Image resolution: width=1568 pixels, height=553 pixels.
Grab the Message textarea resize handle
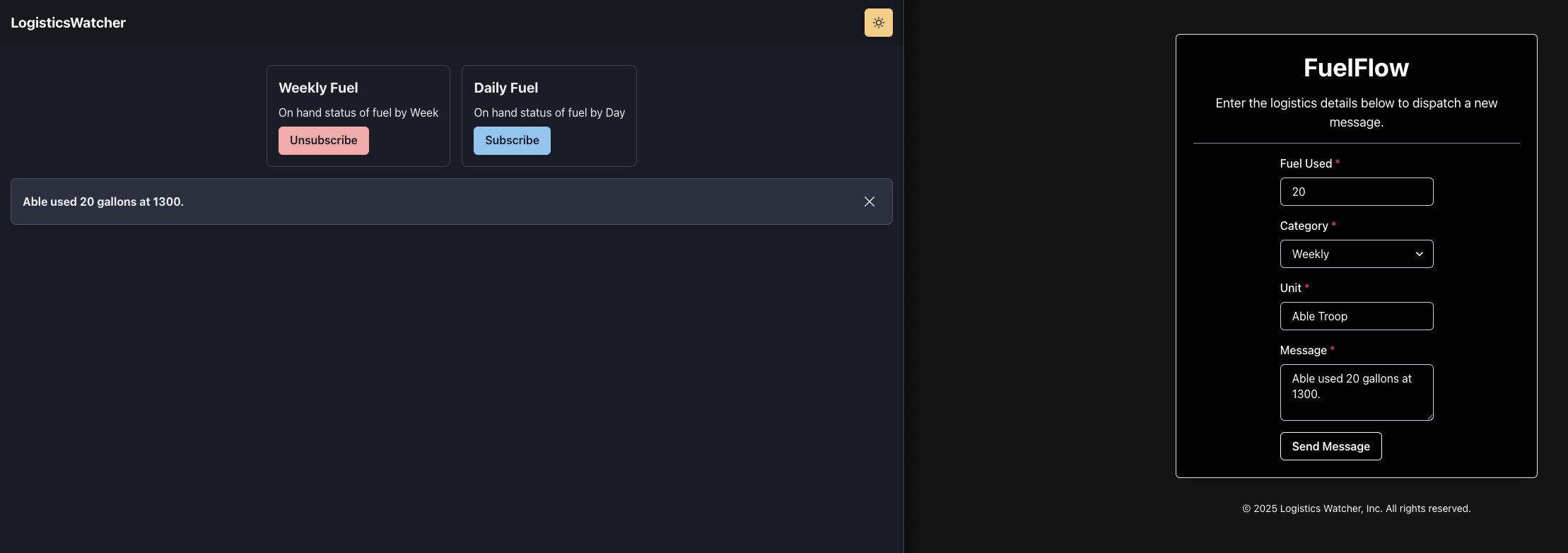tap(1429, 417)
